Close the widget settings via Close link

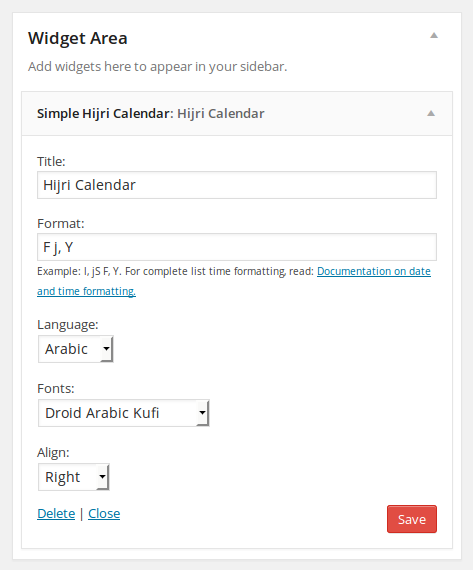point(104,514)
